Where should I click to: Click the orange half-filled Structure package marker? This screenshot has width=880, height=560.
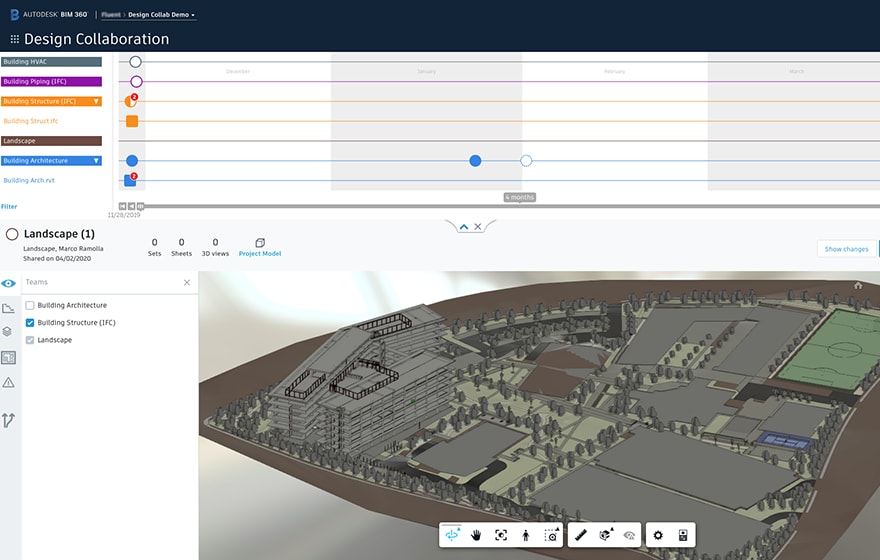tap(130, 102)
